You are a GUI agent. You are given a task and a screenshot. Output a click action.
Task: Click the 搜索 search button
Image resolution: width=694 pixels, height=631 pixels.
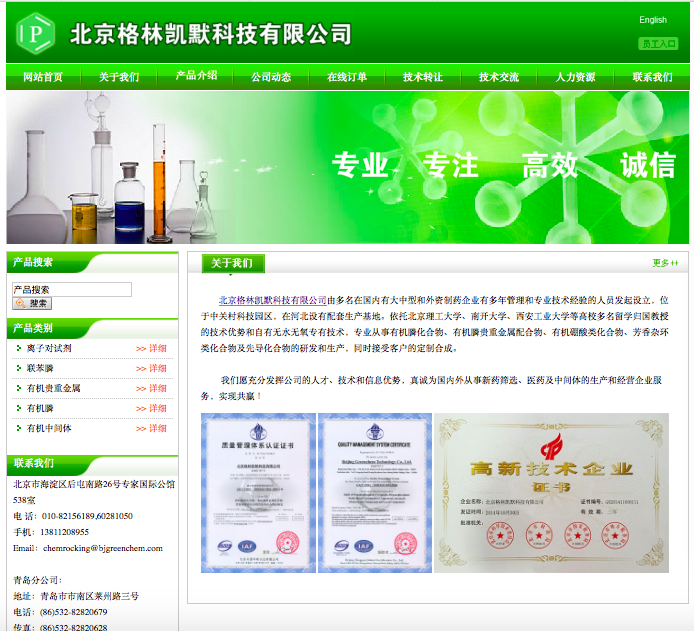click(x=32, y=303)
